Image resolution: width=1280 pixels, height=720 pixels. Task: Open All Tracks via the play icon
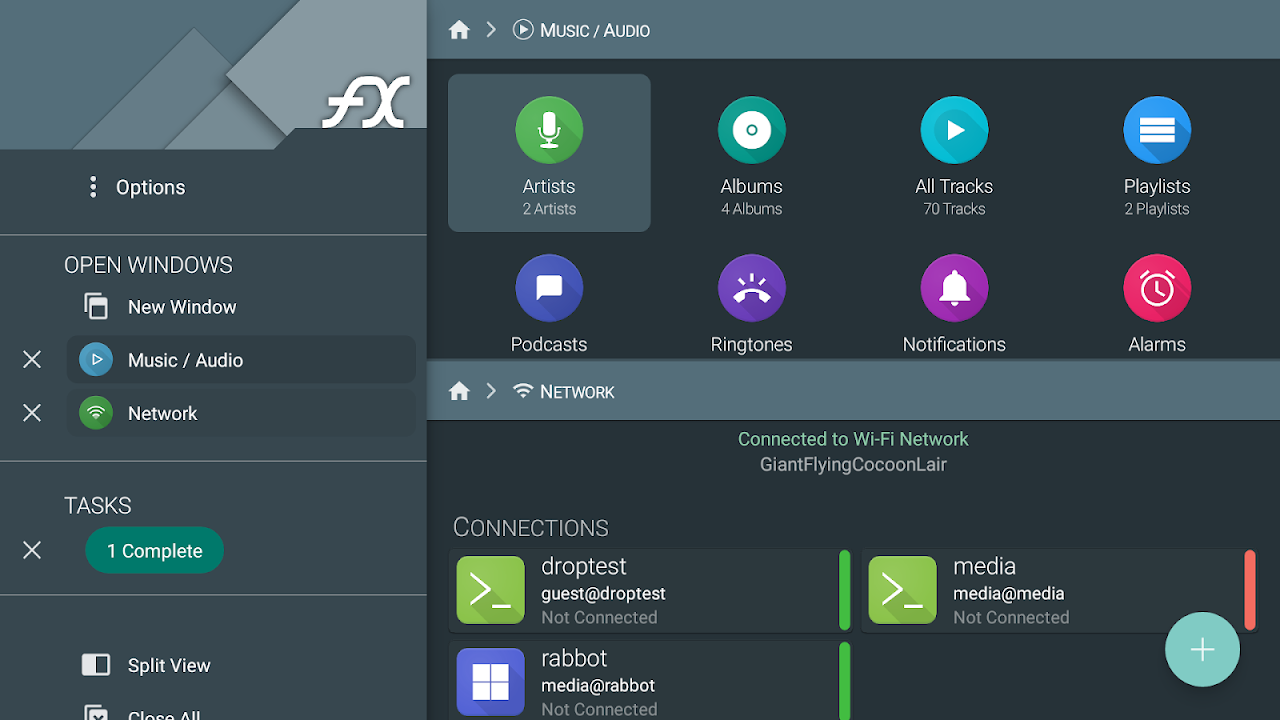point(954,129)
